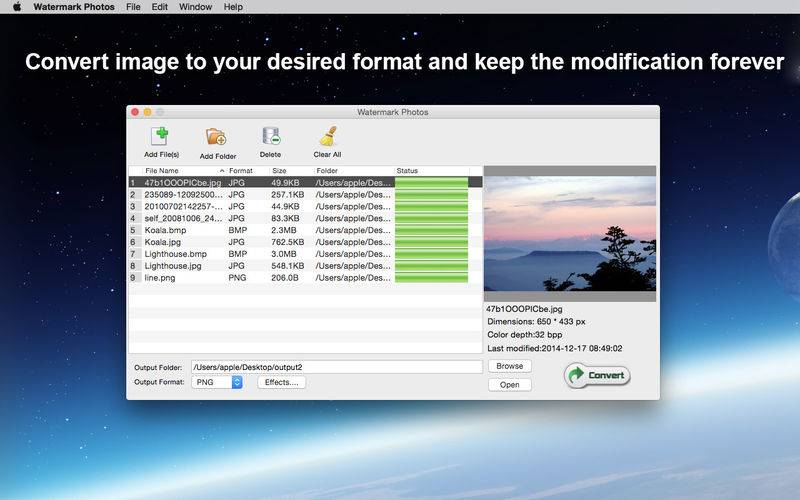Click the 2.3MB size cell

pyautogui.click(x=284, y=230)
